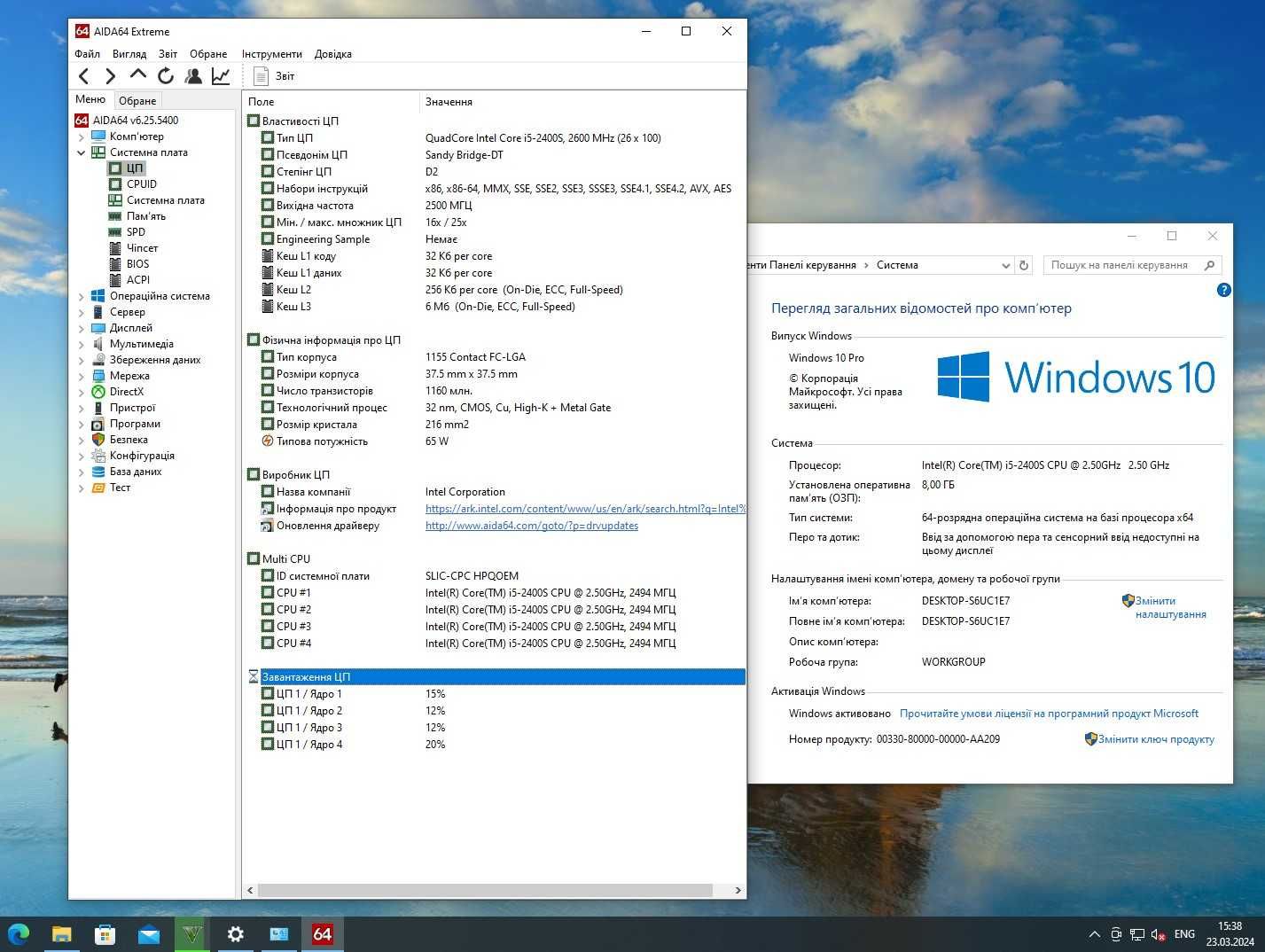1265x952 pixels.
Task: Click the volume icon in system tray
Action: point(1158,934)
